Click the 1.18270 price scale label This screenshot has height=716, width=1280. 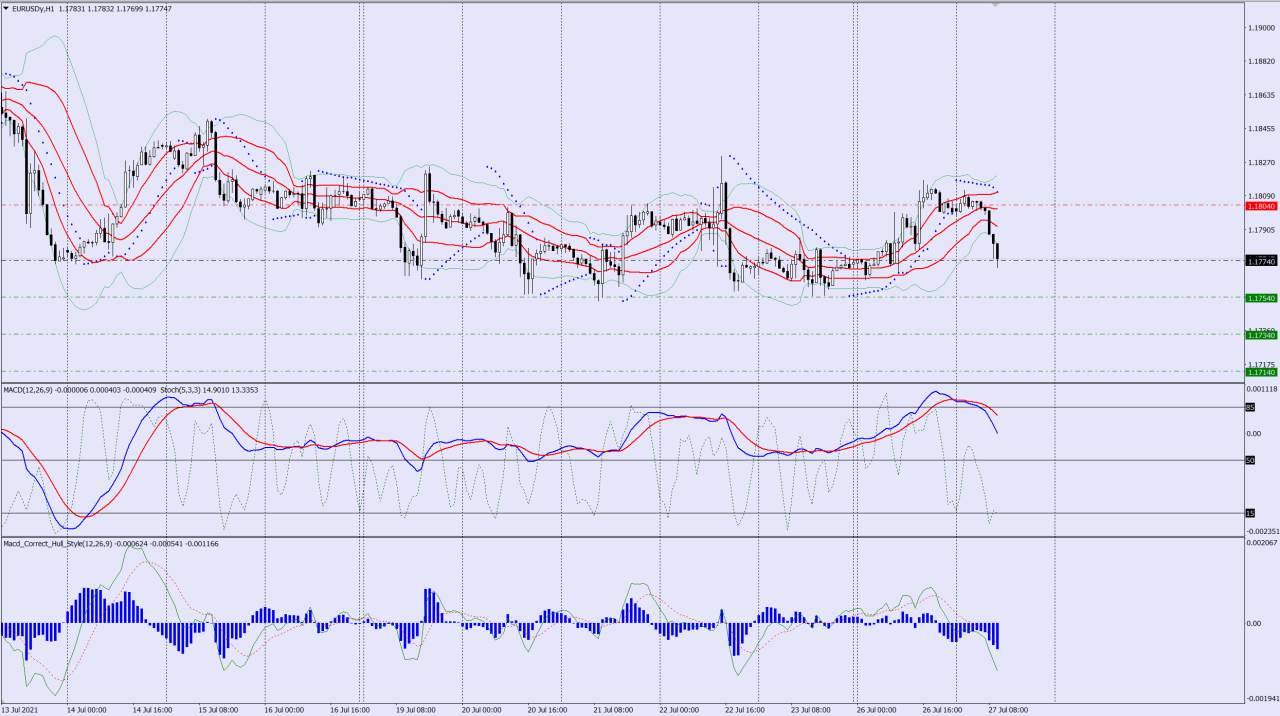(x=1261, y=163)
